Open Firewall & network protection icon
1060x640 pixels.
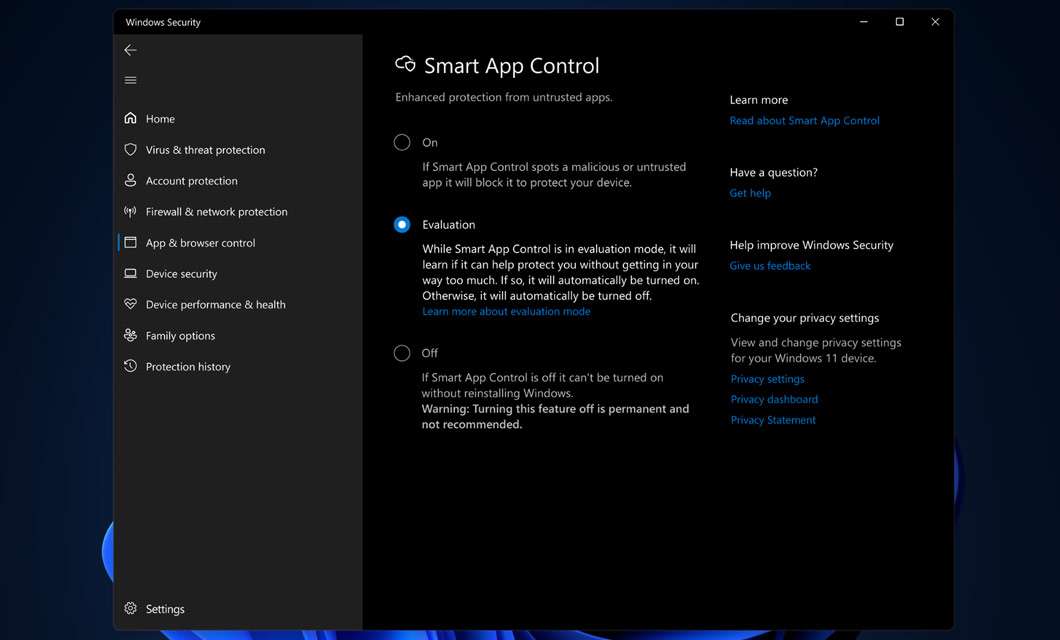pos(131,211)
